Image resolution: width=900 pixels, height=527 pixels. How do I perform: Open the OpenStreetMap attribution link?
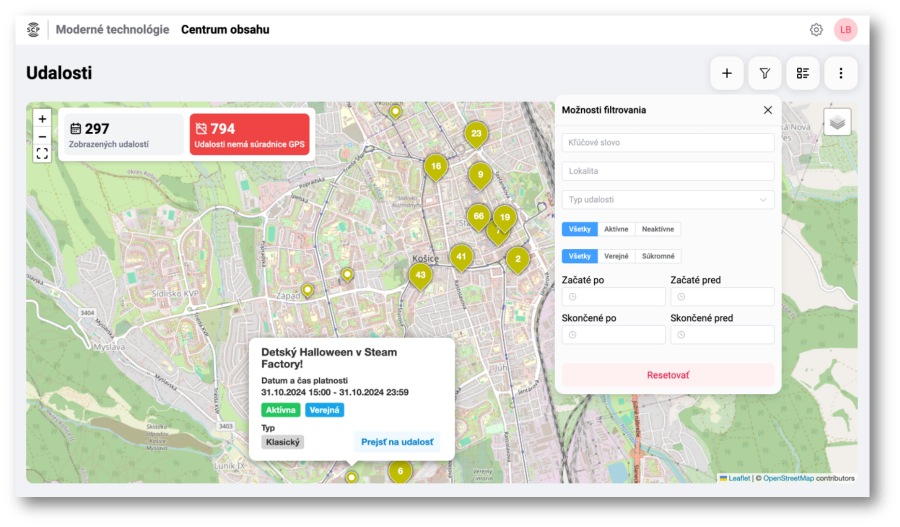coord(788,478)
